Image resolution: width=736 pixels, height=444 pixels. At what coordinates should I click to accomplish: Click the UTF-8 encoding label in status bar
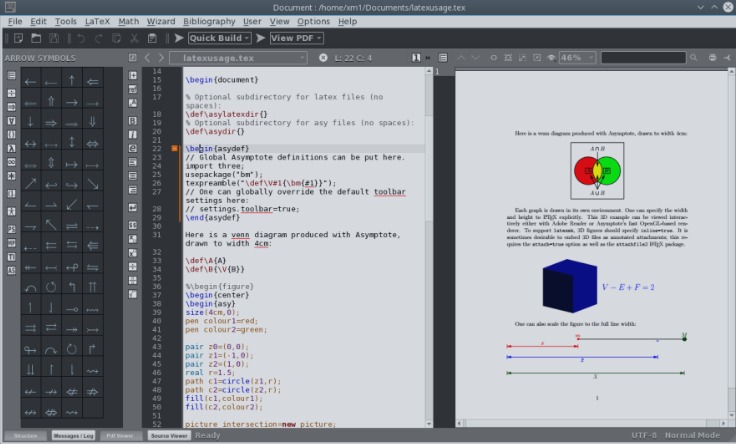pyautogui.click(x=644, y=435)
